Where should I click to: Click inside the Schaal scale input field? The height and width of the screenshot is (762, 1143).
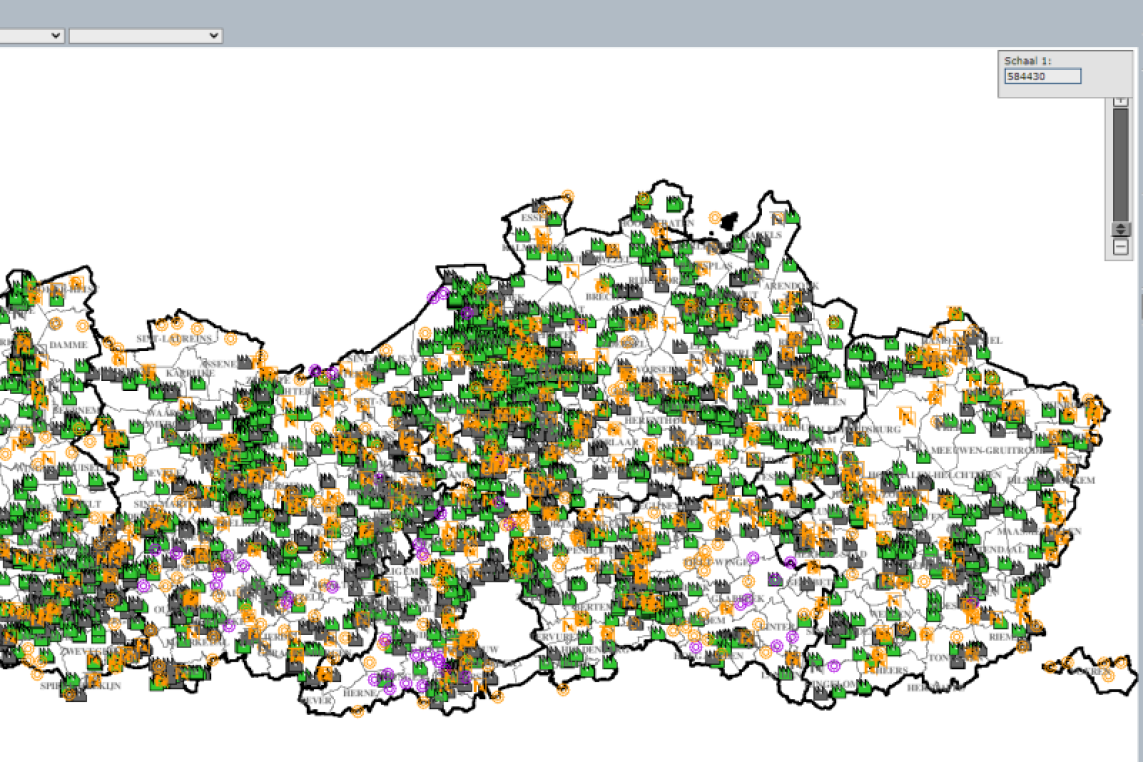(1040, 75)
